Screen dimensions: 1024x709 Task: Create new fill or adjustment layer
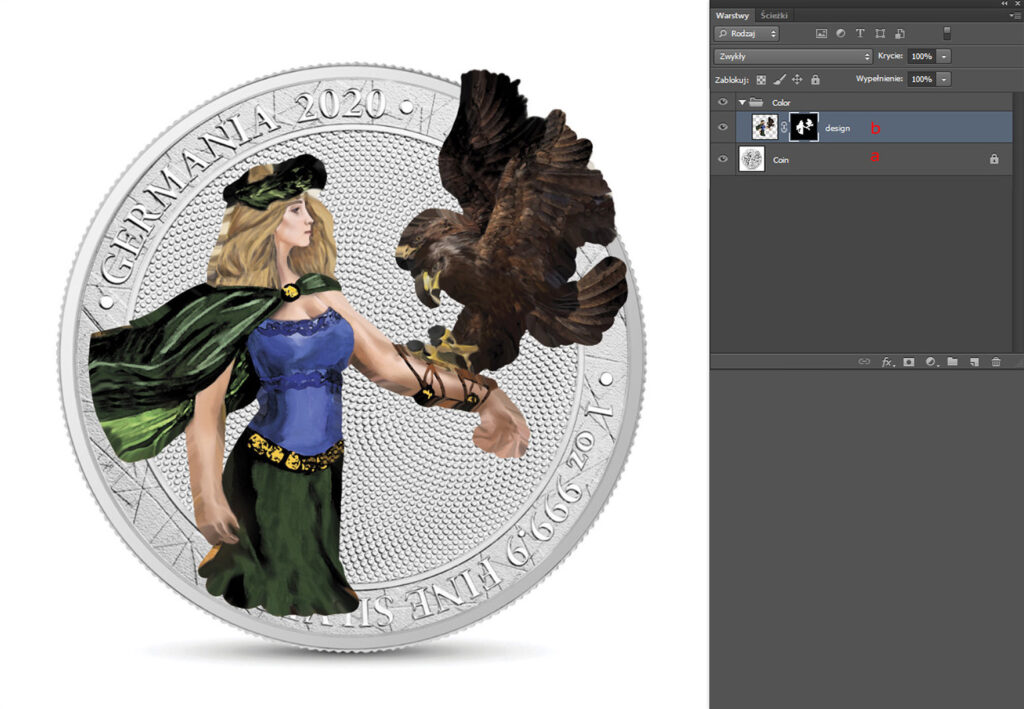[931, 362]
